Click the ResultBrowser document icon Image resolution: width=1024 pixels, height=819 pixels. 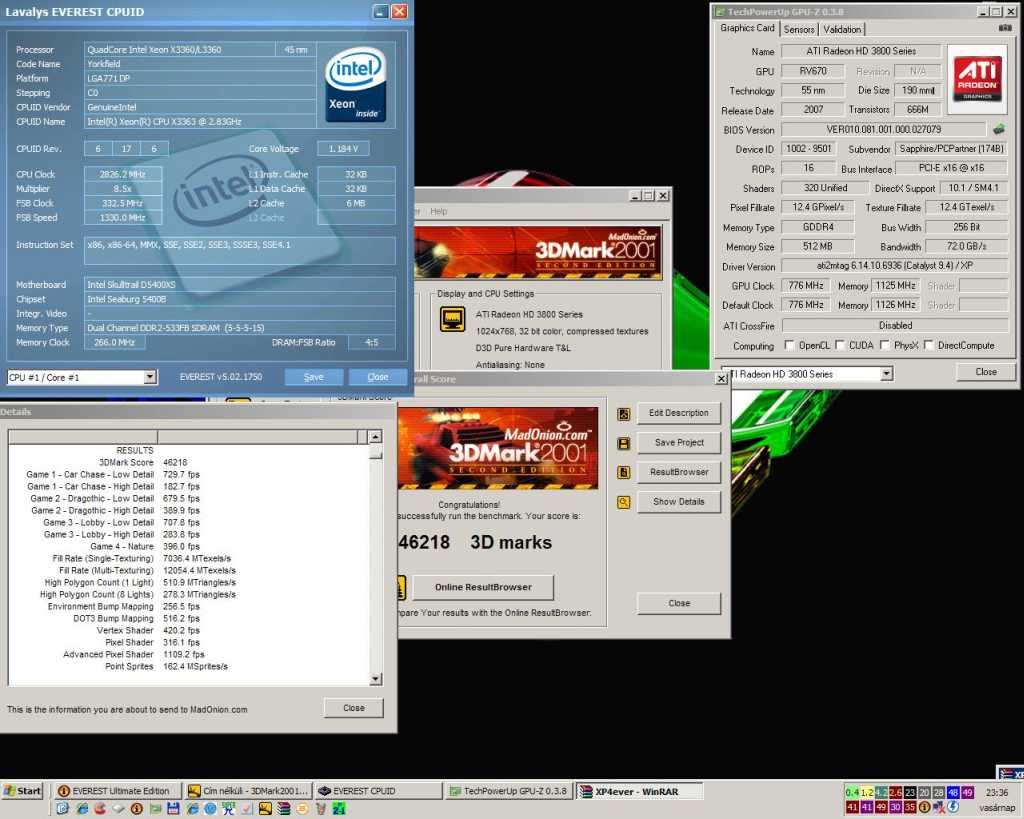[x=624, y=472]
